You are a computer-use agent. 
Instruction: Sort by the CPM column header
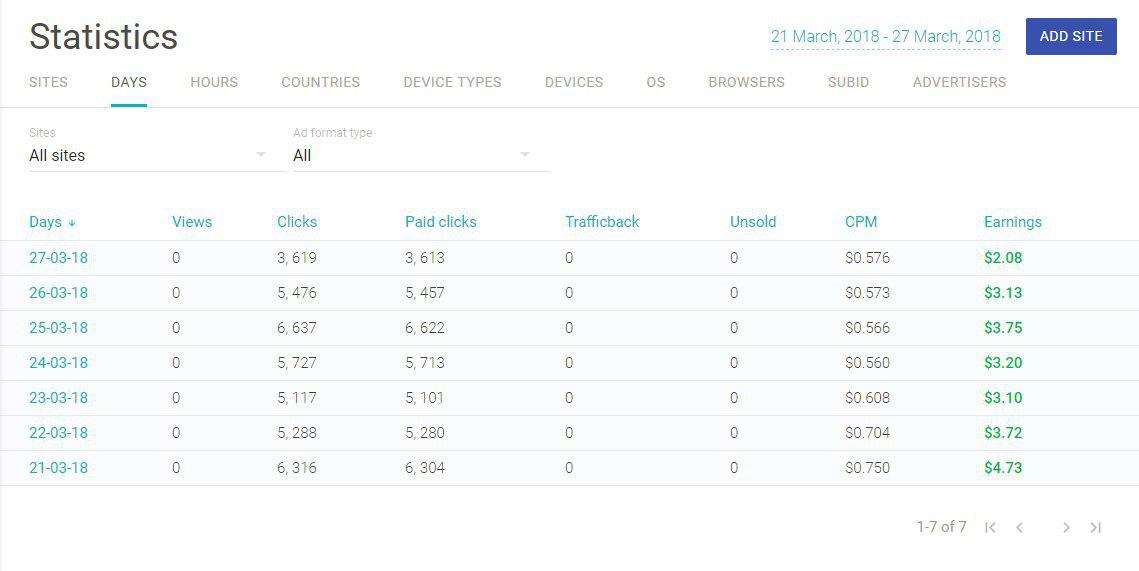tap(860, 222)
